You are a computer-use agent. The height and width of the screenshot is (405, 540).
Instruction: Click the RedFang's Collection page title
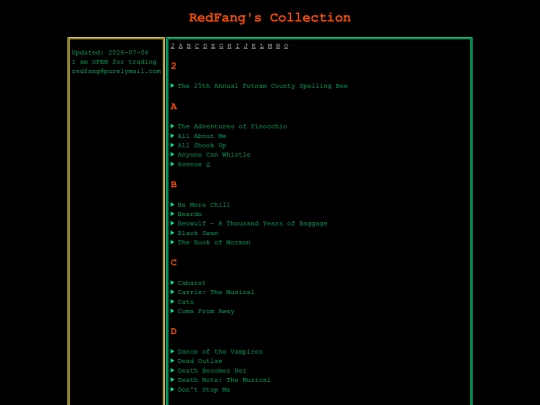tap(270, 18)
